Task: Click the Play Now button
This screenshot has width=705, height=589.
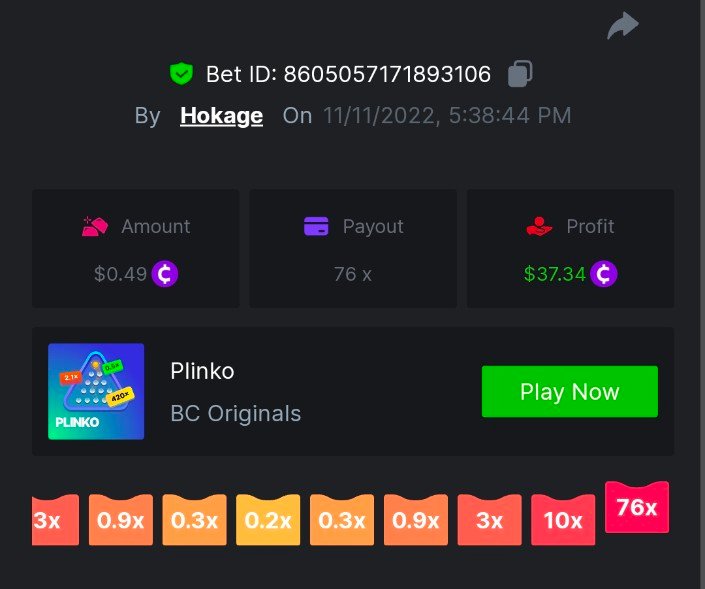Action: 570,392
